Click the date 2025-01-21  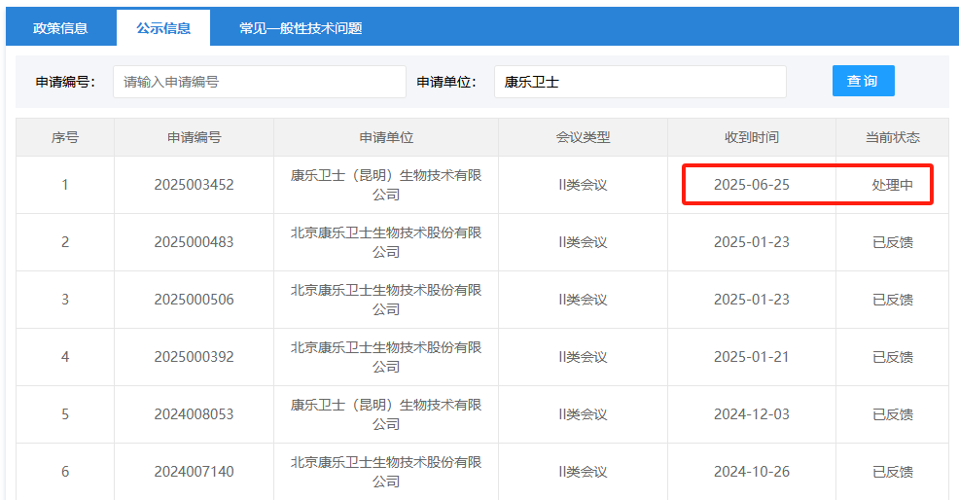click(x=752, y=357)
